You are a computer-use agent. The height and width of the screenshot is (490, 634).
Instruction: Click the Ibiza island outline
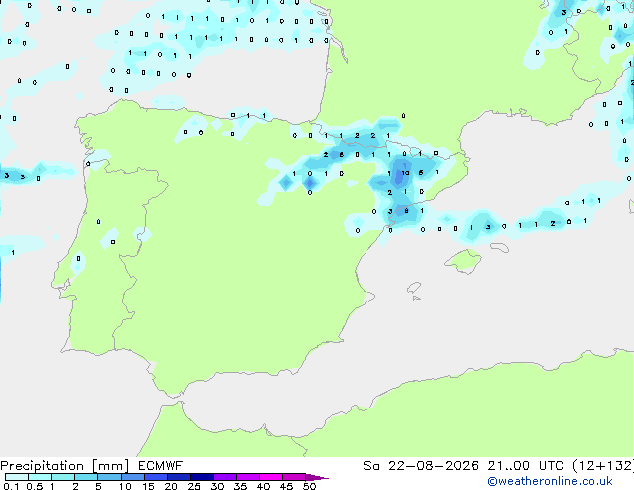click(414, 289)
